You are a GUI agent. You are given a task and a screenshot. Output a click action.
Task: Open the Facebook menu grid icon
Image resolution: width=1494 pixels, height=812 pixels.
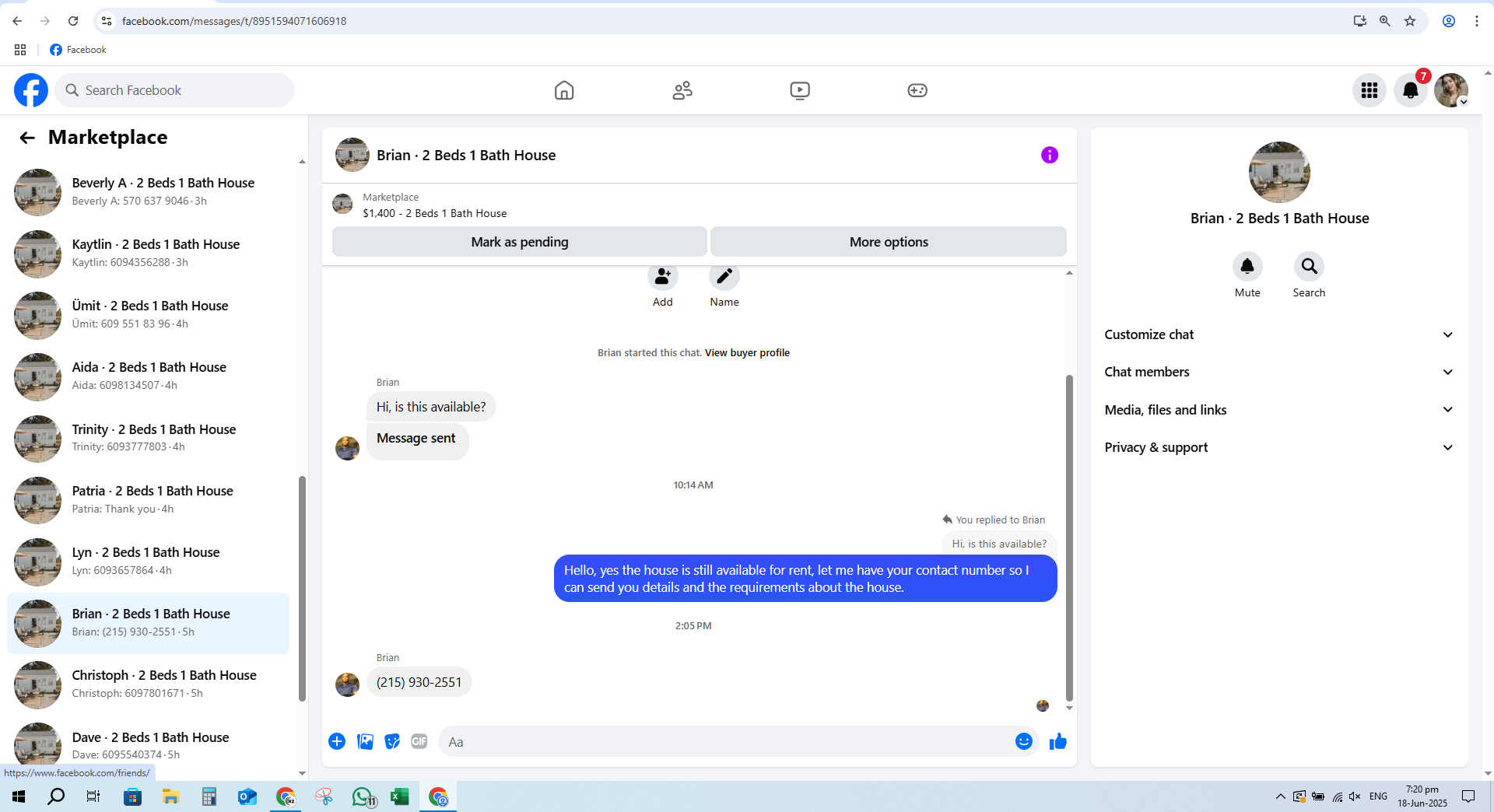click(x=1369, y=90)
